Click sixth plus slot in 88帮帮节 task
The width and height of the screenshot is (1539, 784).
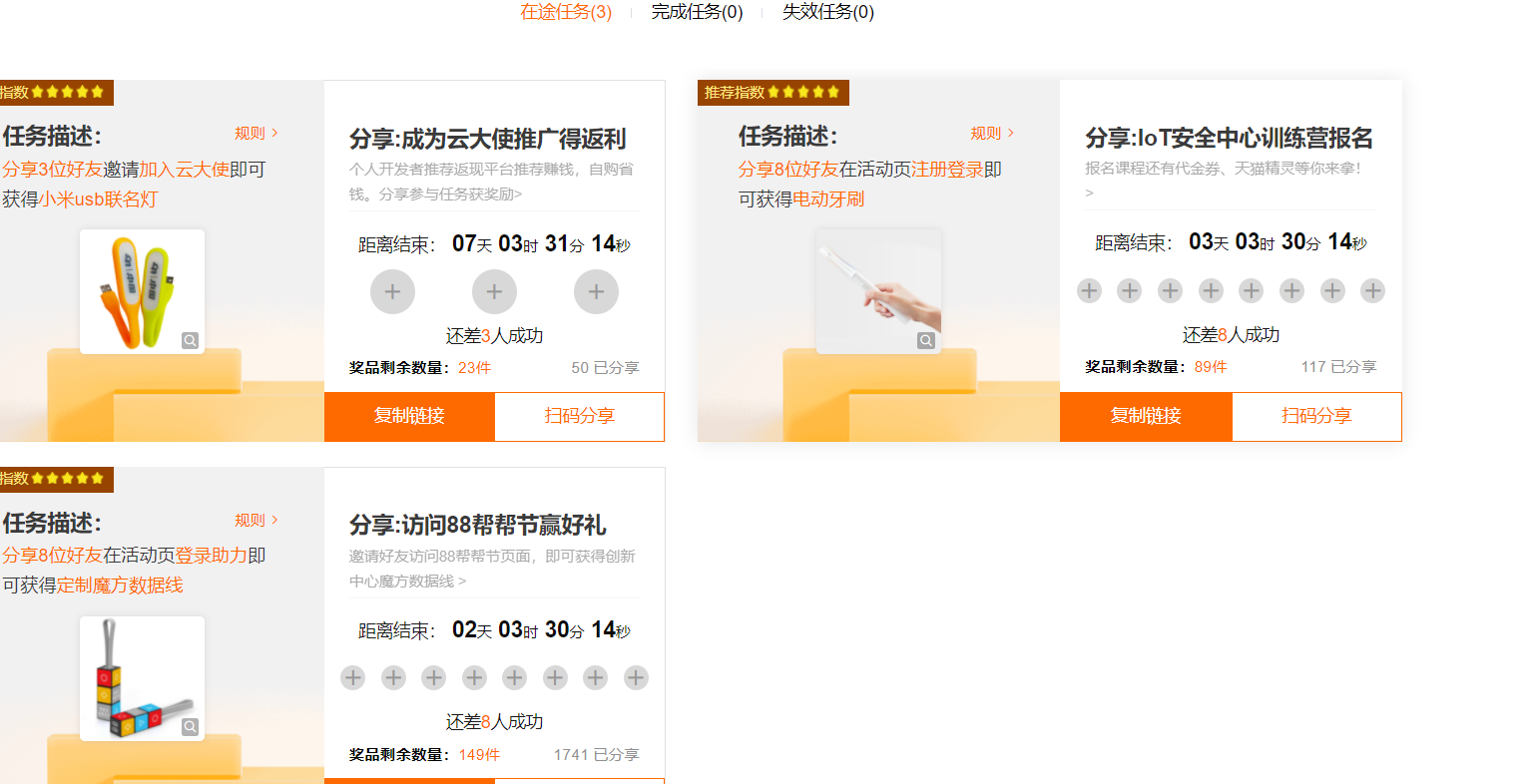tap(555, 677)
